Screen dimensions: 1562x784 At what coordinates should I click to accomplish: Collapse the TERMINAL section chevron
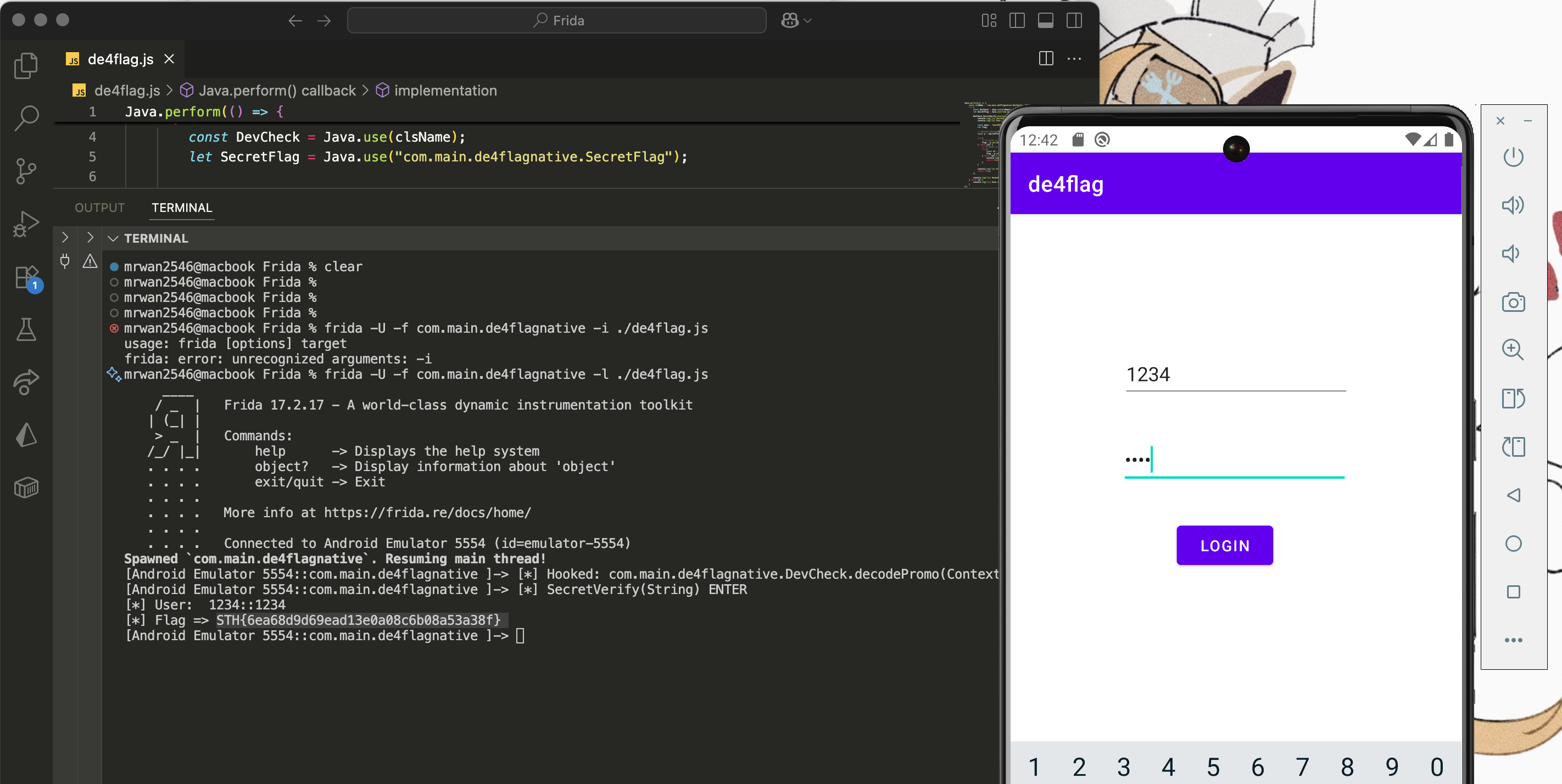coord(113,238)
